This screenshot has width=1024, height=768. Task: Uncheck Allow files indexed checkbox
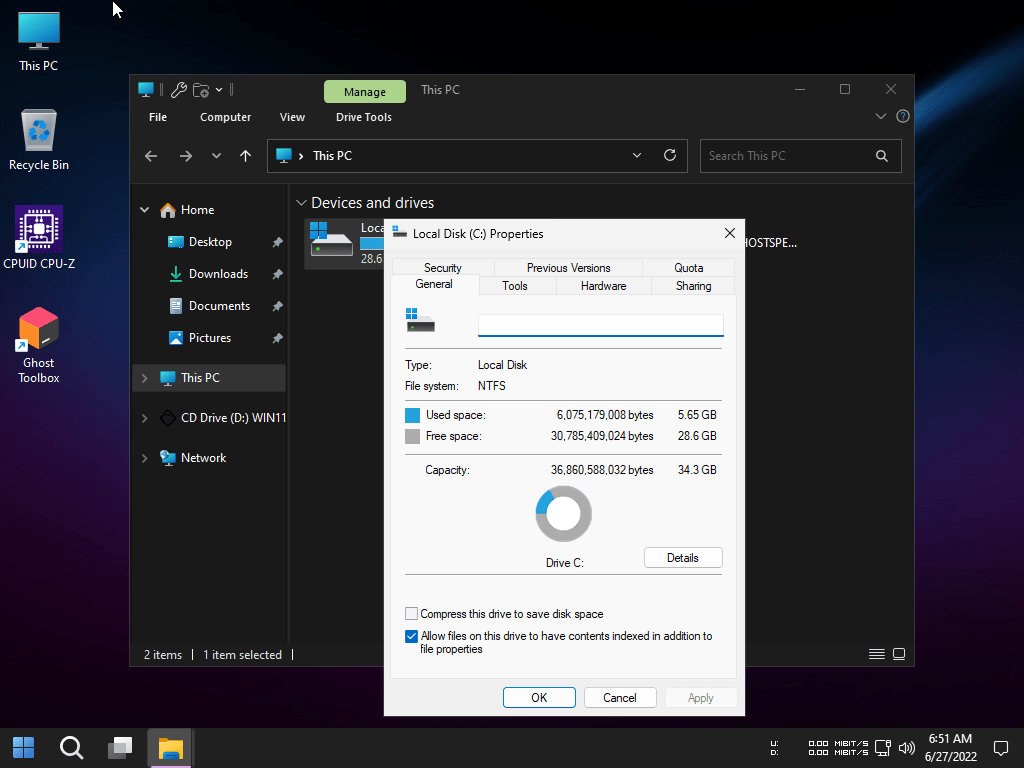411,636
